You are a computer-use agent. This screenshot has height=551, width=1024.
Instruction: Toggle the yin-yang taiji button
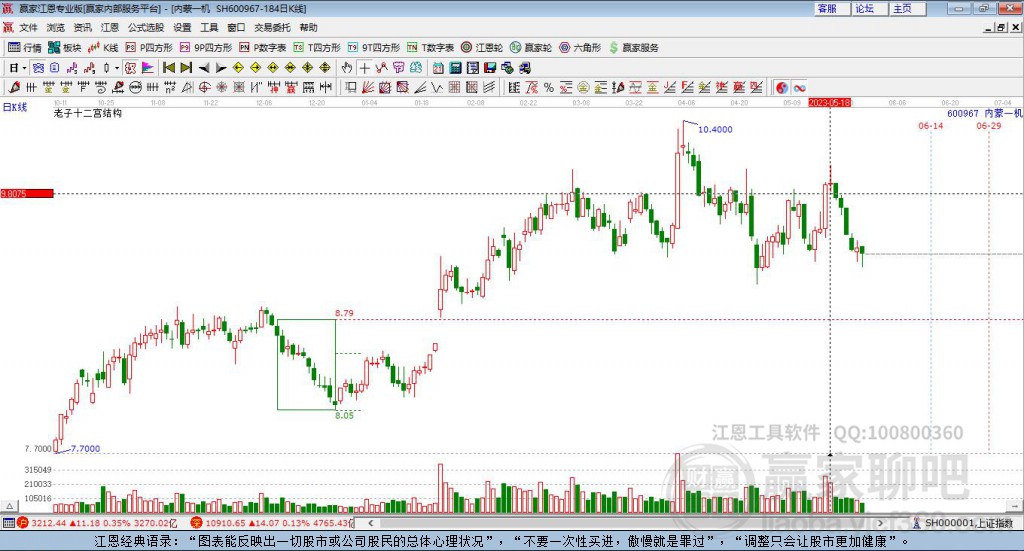(782, 87)
